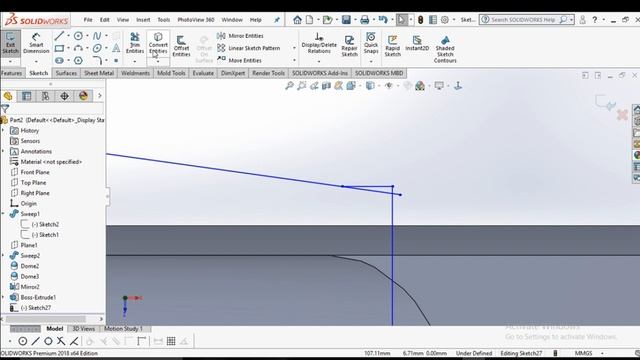The image size is (640, 360).
Task: Open the Line tool dropdown arrow
Action: pyautogui.click(x=68, y=36)
